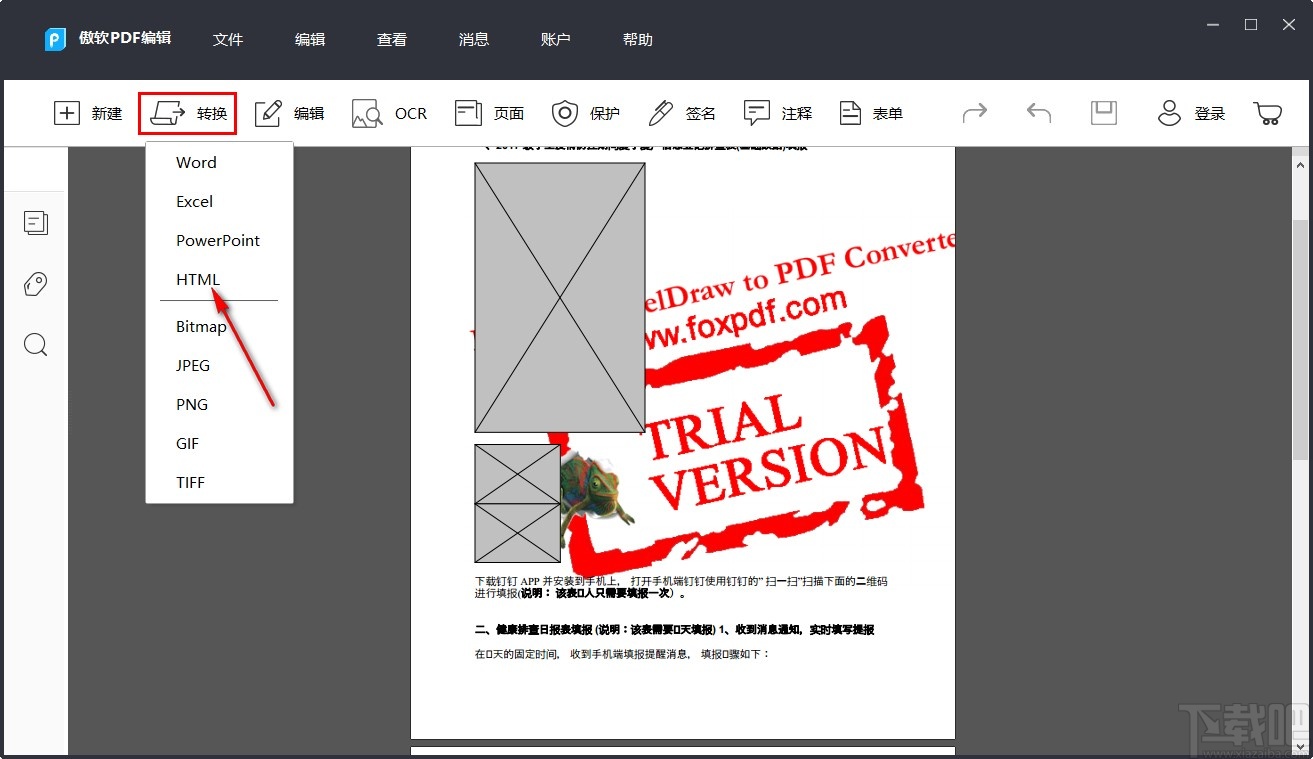Select the 编辑 (Edit) tool

289,113
